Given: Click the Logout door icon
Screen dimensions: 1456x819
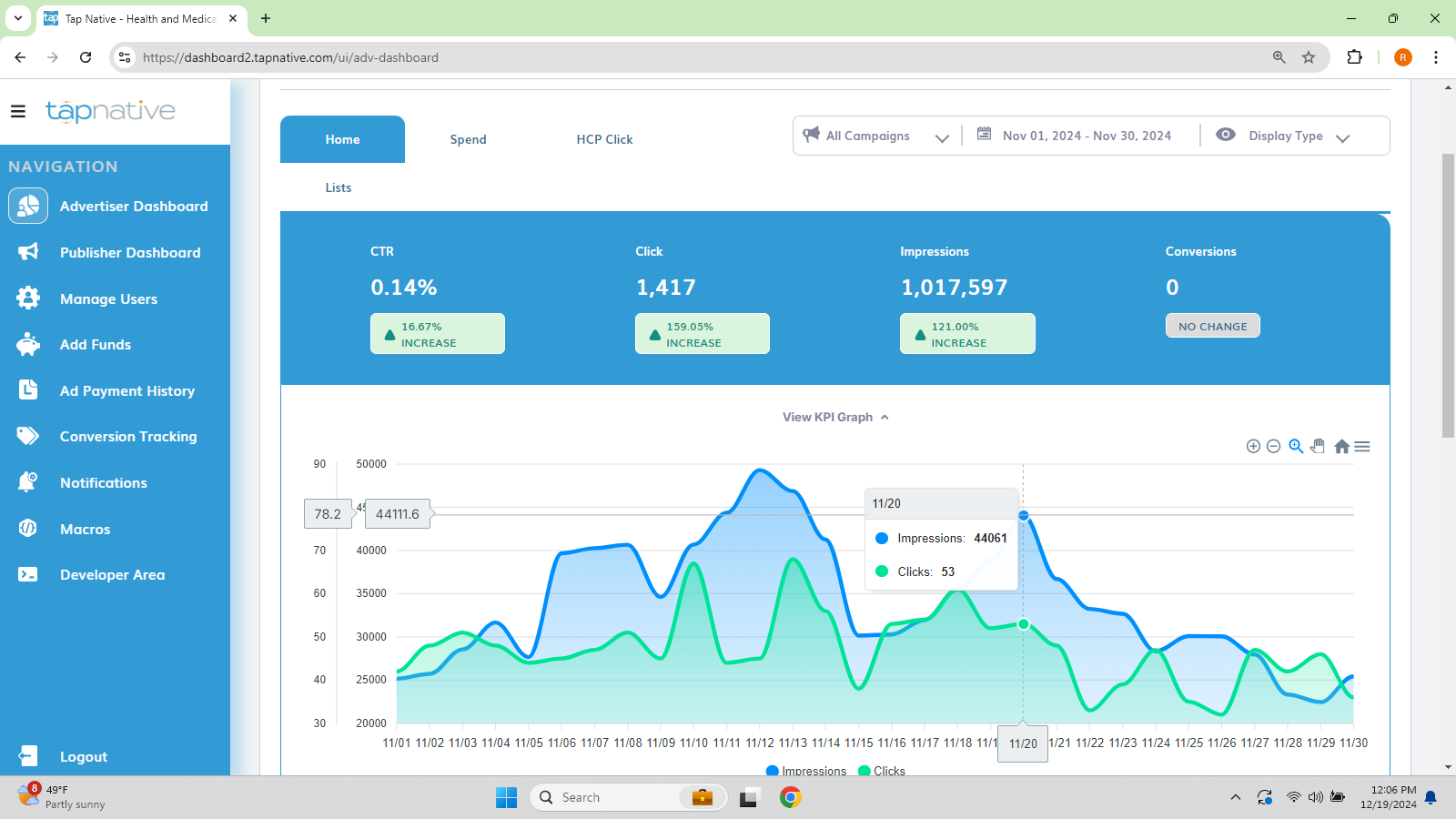Looking at the screenshot, I should 28,756.
